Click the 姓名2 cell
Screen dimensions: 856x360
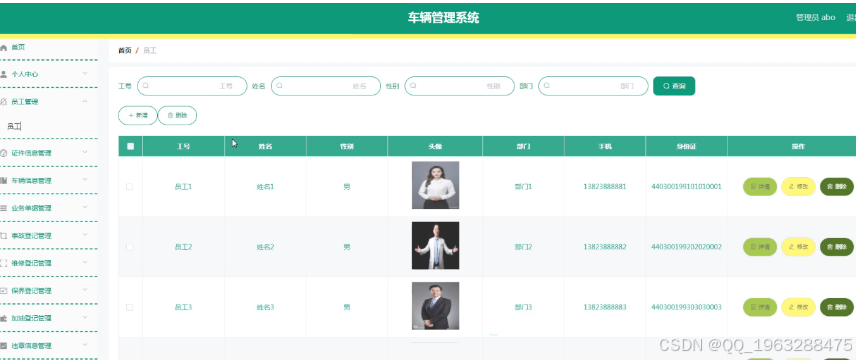265,247
